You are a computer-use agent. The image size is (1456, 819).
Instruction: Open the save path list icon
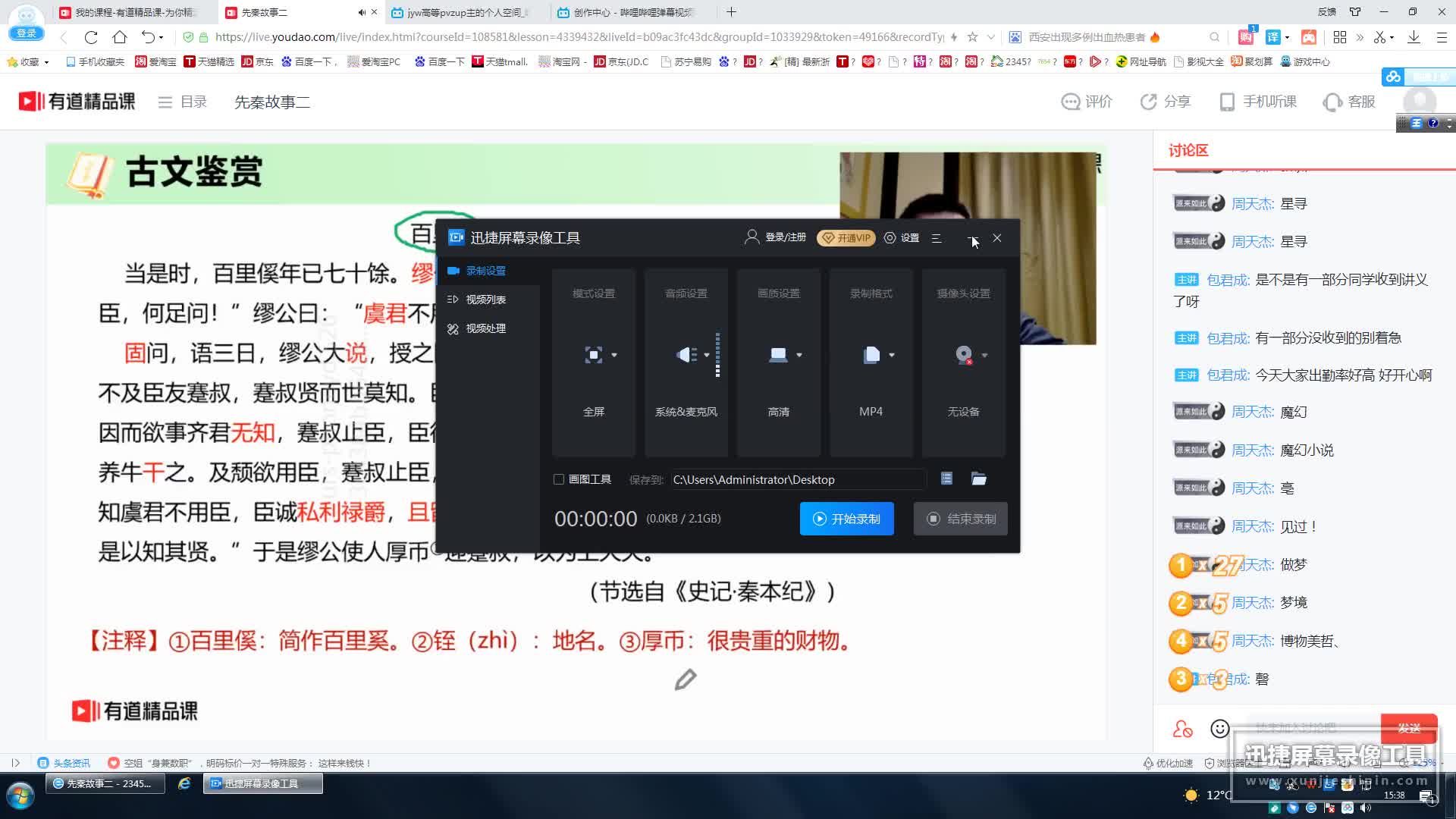[x=946, y=479]
